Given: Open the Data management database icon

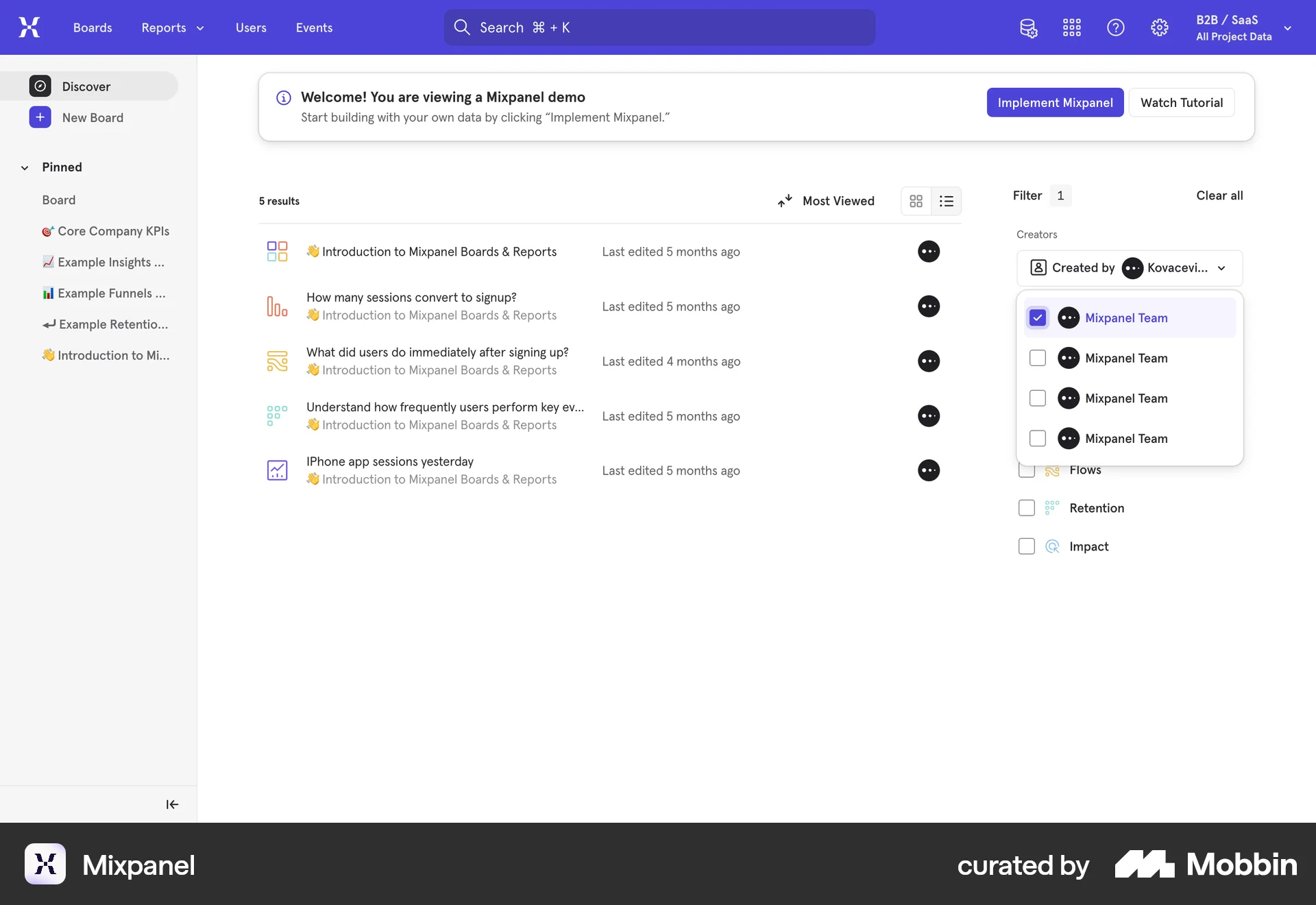Looking at the screenshot, I should pyautogui.click(x=1028, y=27).
